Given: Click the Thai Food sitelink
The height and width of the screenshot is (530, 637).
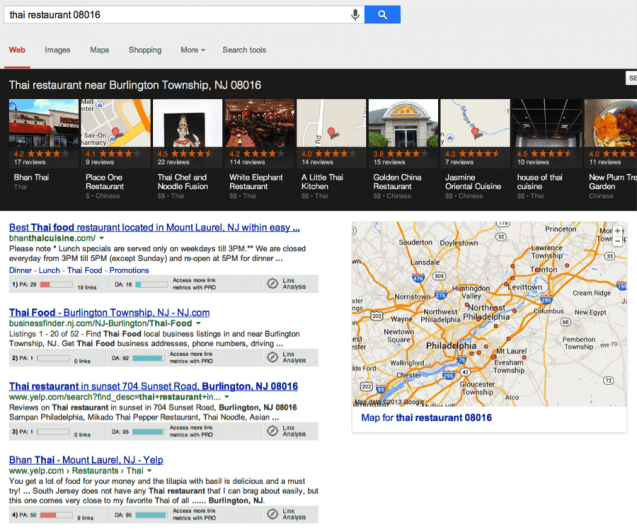Looking at the screenshot, I should pos(84,270).
